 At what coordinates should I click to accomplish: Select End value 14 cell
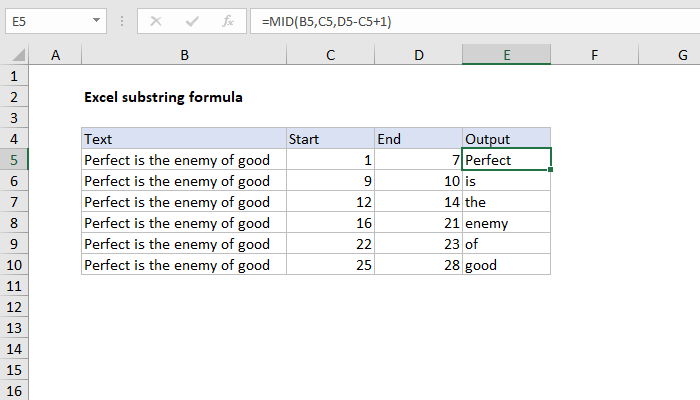418,202
